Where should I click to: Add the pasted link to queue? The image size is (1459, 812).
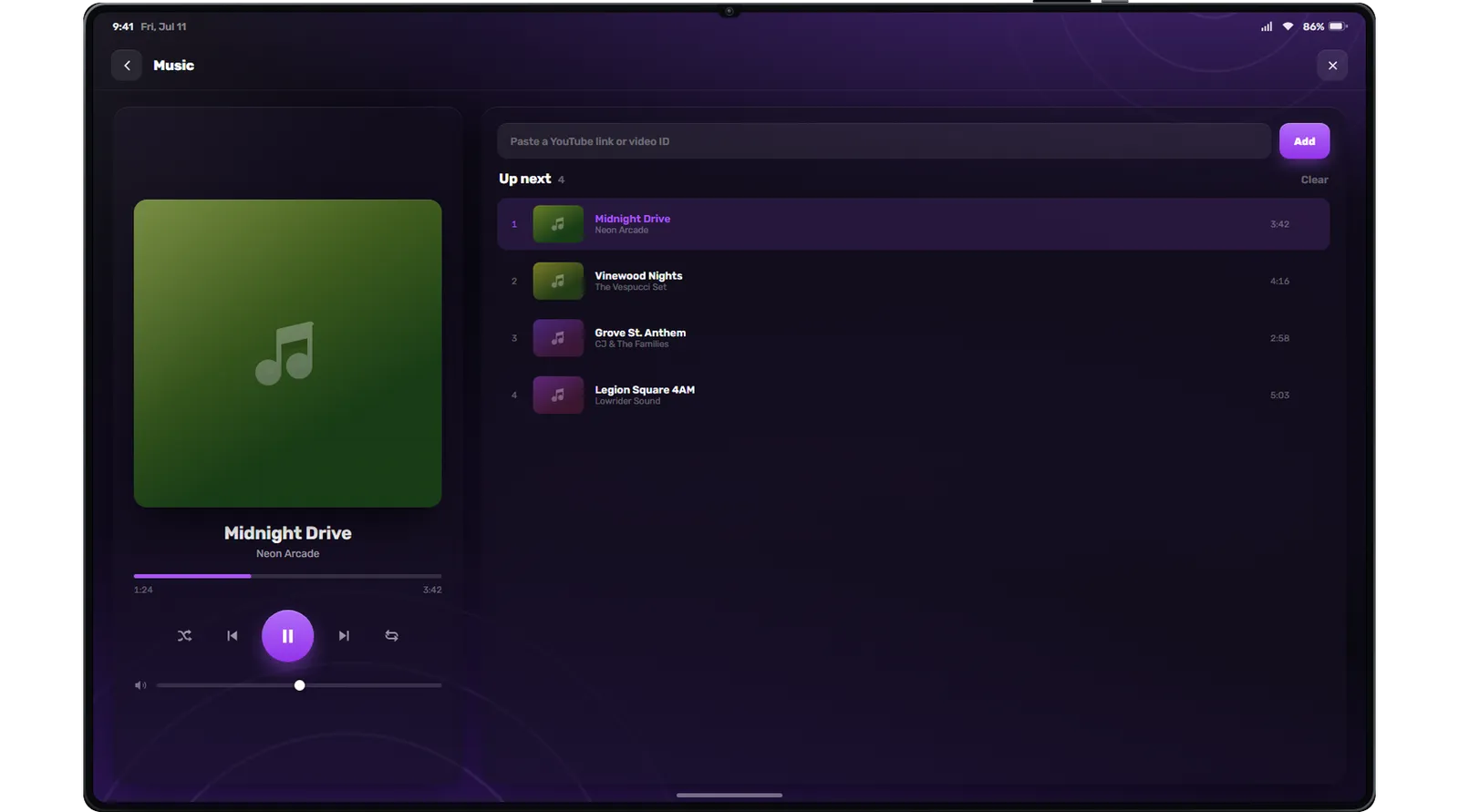click(1304, 141)
